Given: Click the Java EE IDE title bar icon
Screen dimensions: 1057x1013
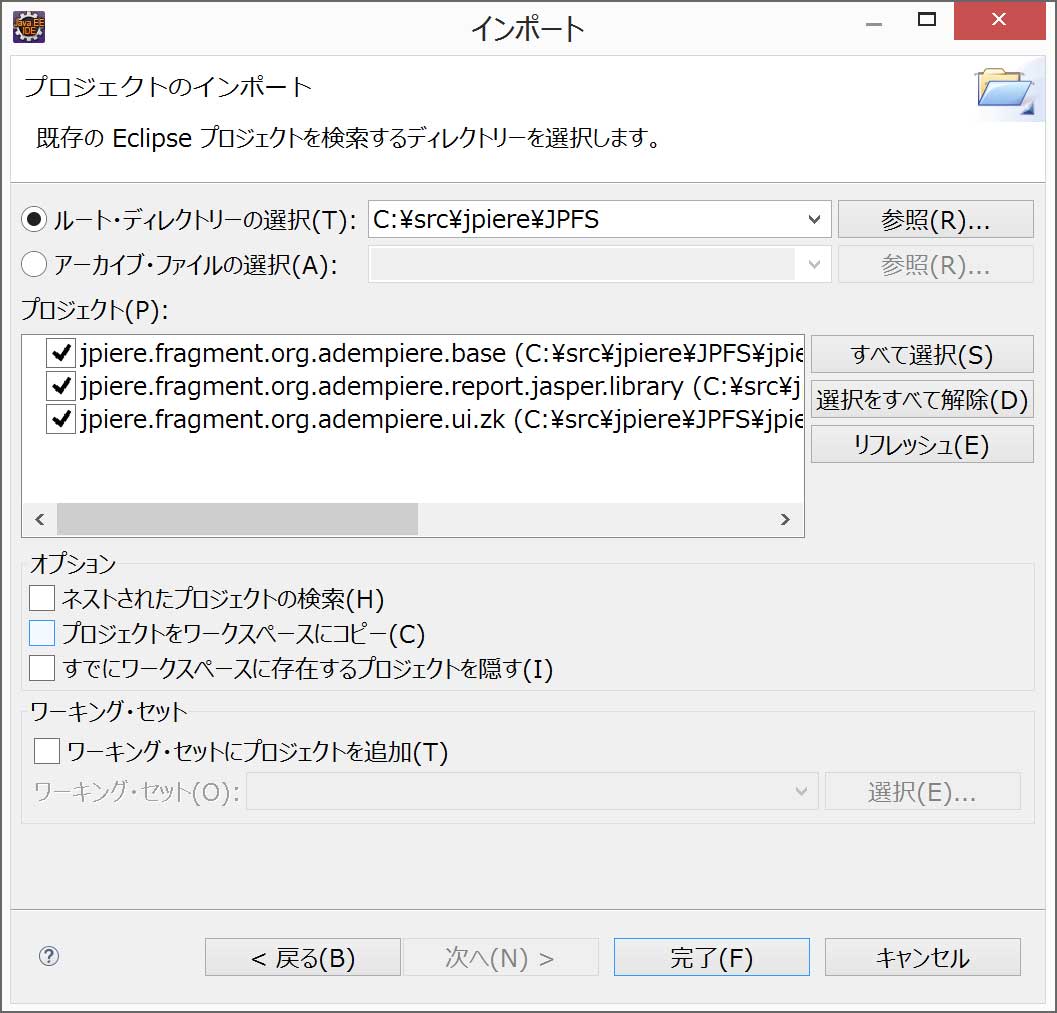Looking at the screenshot, I should pos(29,26).
